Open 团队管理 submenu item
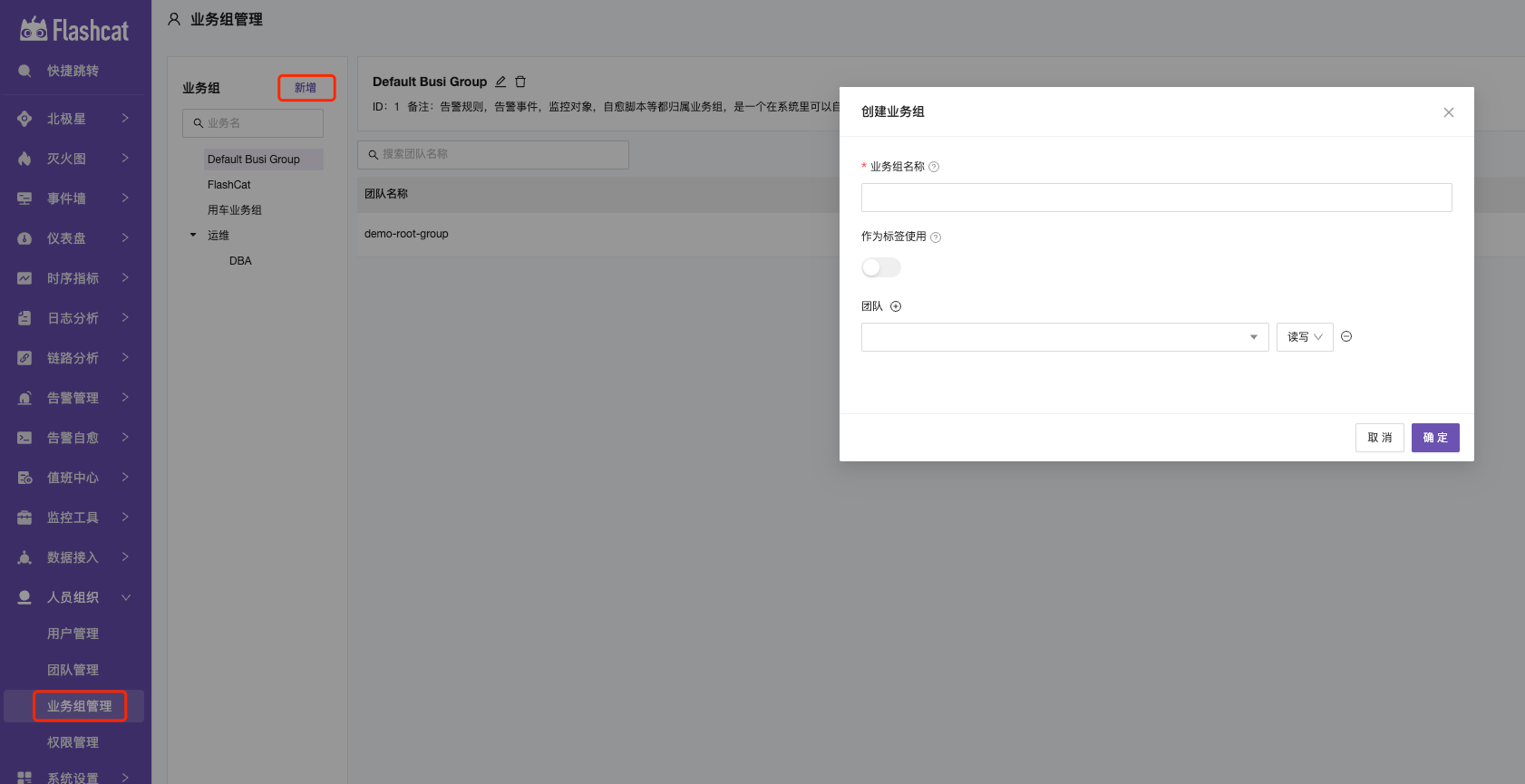Viewport: 1525px width, 784px height. pos(73,670)
